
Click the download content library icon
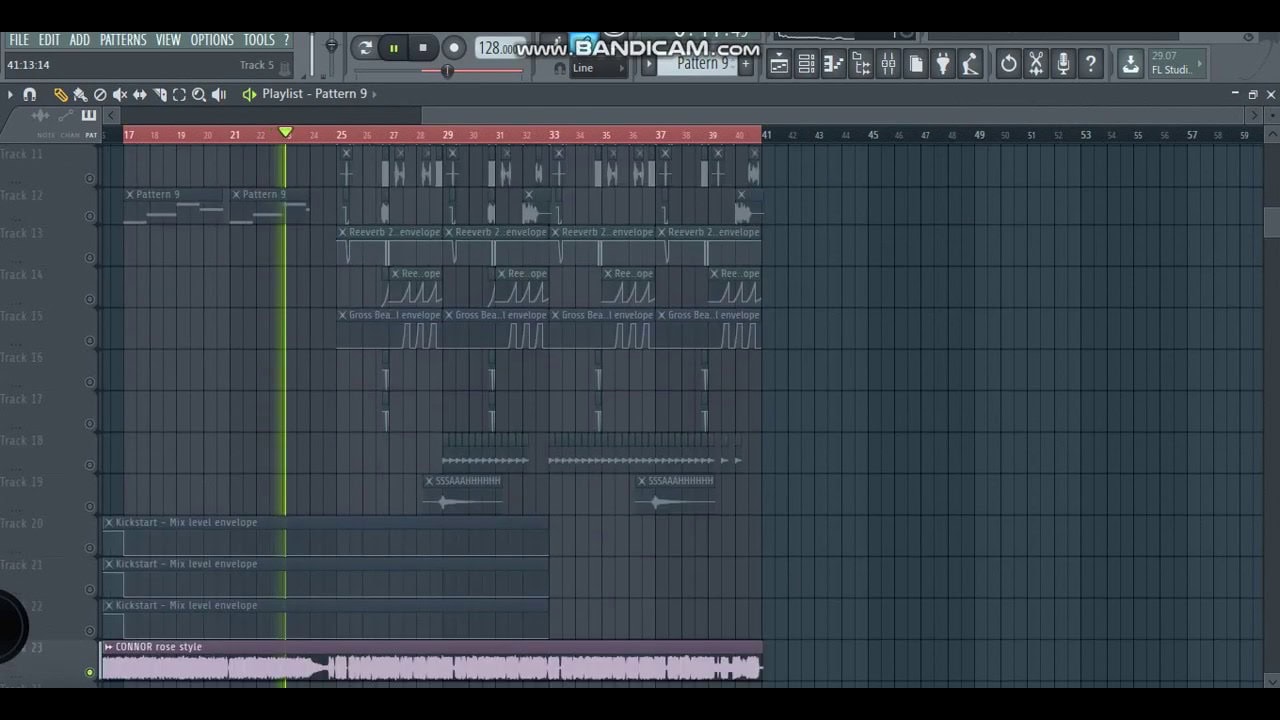click(x=1130, y=65)
